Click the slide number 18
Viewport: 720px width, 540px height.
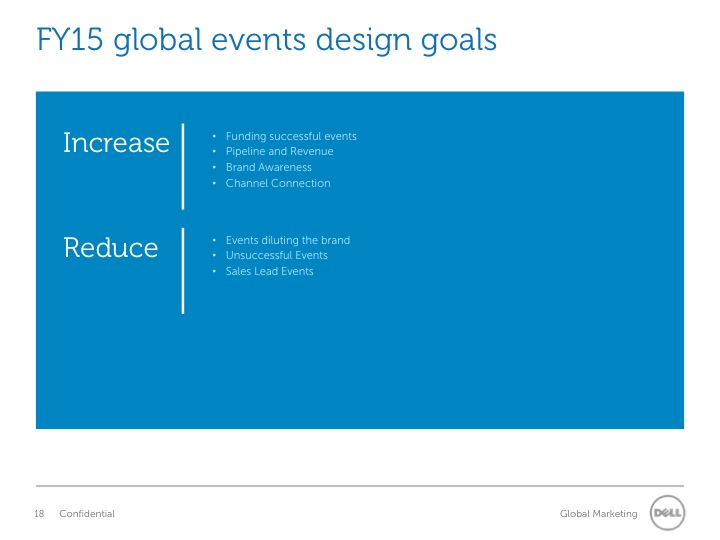[x=39, y=513]
